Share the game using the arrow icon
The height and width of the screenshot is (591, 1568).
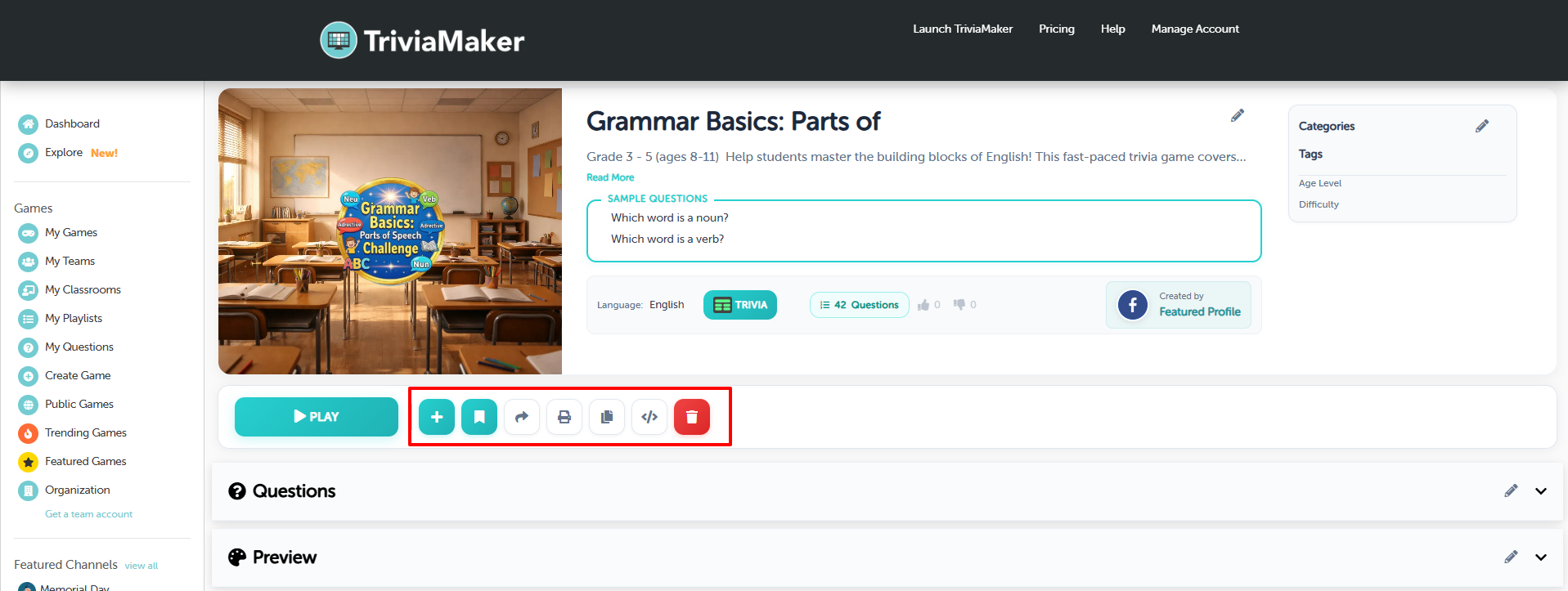tap(522, 417)
